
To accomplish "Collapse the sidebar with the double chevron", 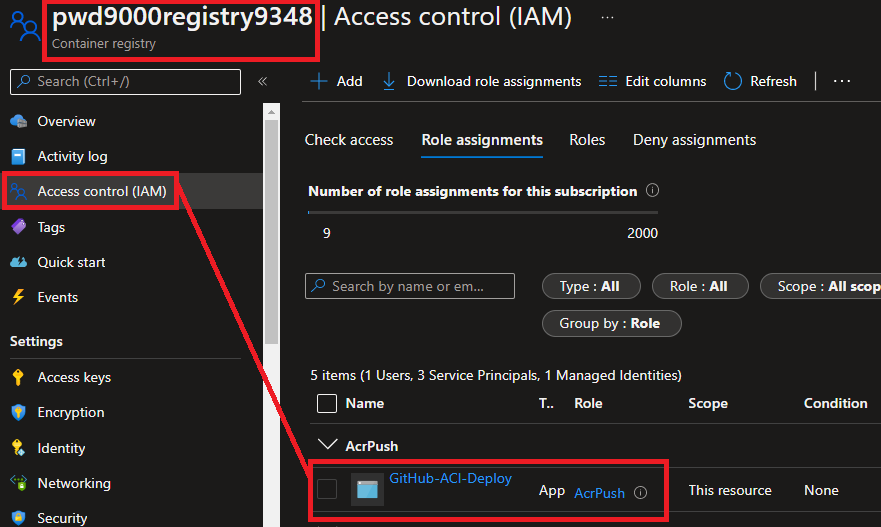I will 262,81.
